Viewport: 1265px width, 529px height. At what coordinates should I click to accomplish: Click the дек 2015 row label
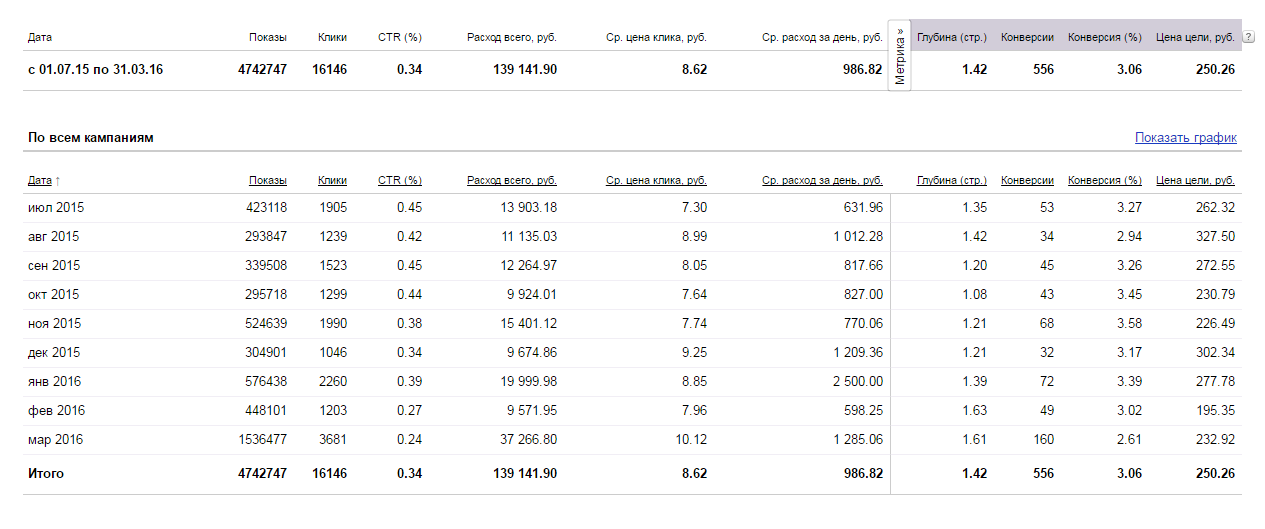pyautogui.click(x=54, y=353)
